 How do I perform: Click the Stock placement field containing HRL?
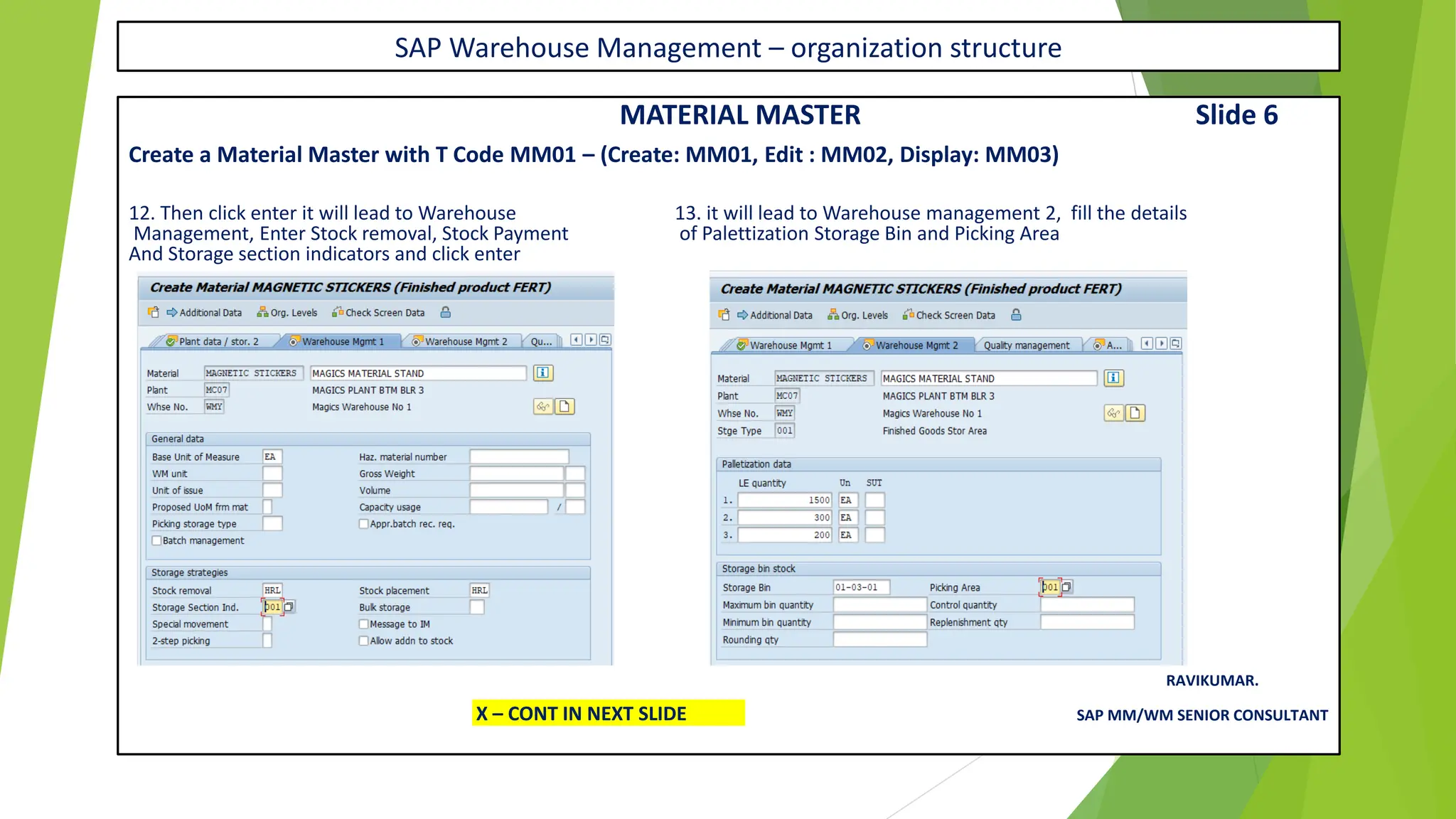480,590
